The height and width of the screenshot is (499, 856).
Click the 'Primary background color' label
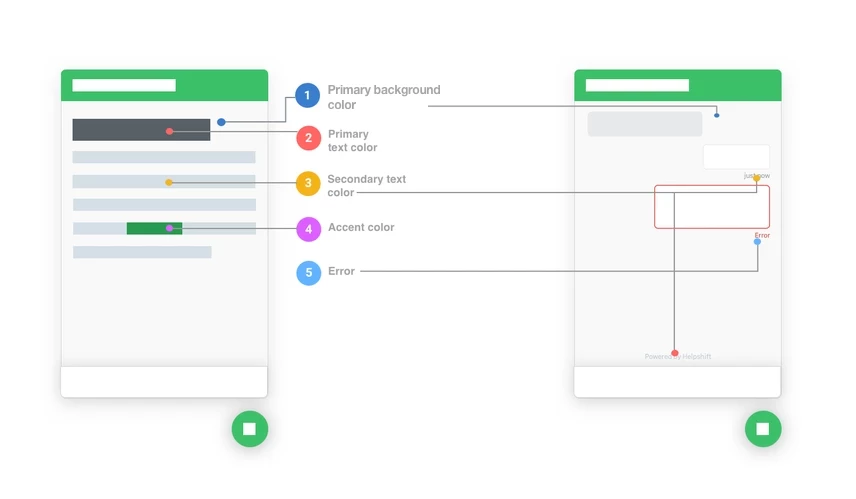coord(383,97)
